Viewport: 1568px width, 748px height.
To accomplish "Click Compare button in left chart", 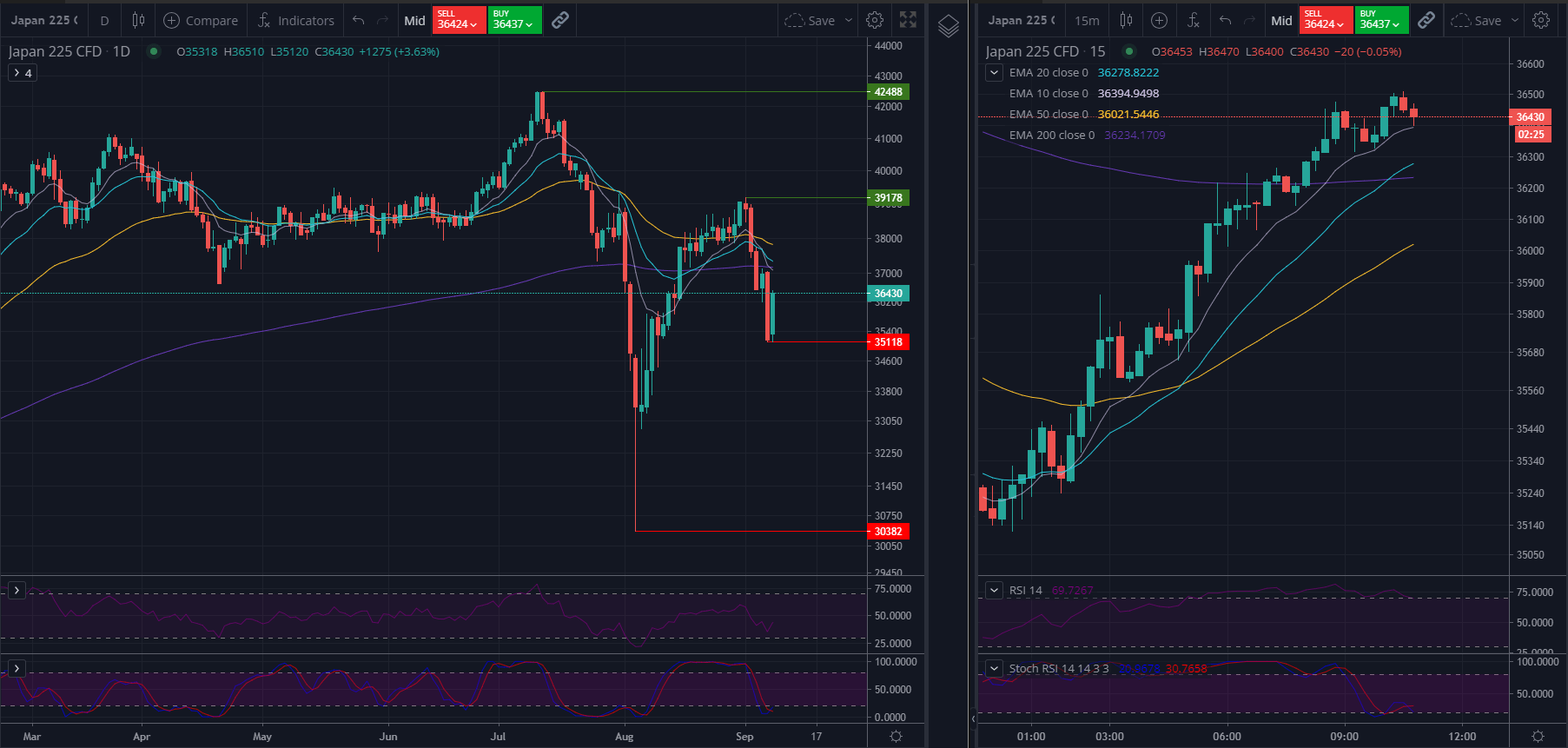I will point(201,20).
